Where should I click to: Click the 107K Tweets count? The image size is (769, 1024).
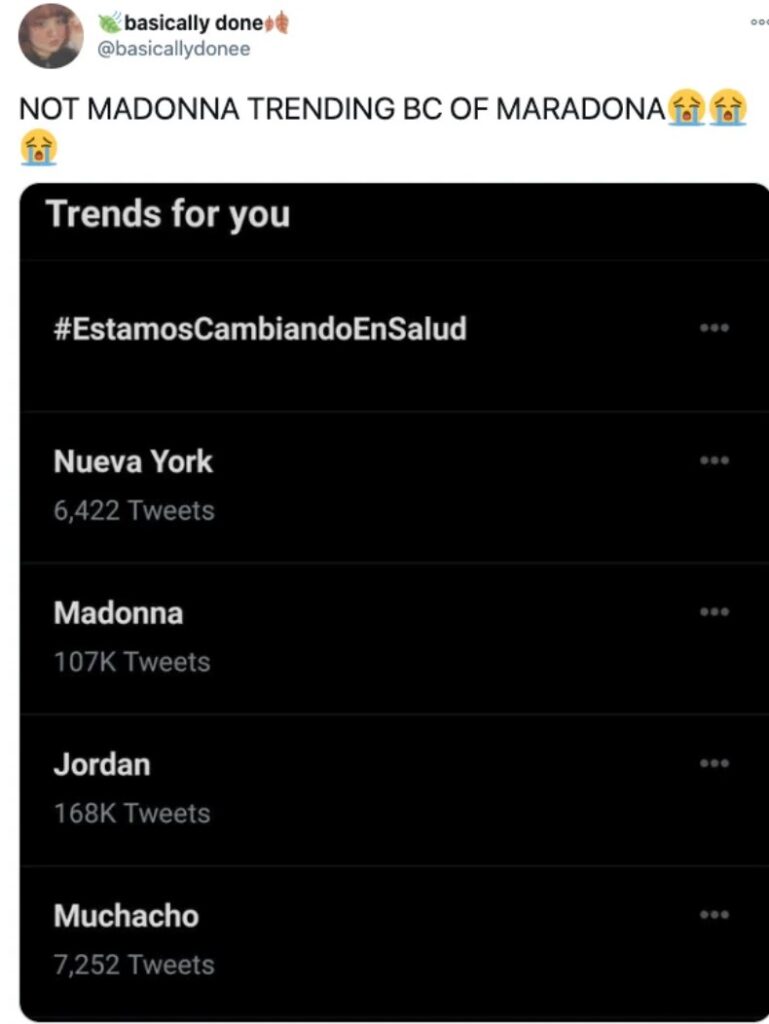[132, 662]
